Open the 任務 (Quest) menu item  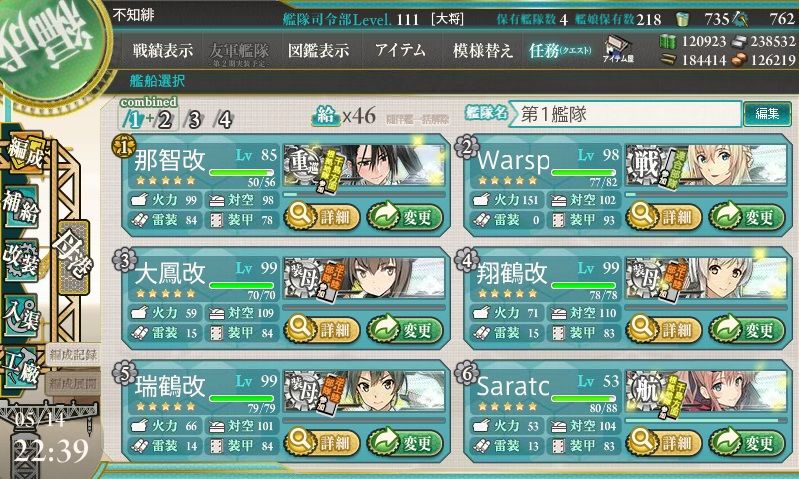coord(560,50)
